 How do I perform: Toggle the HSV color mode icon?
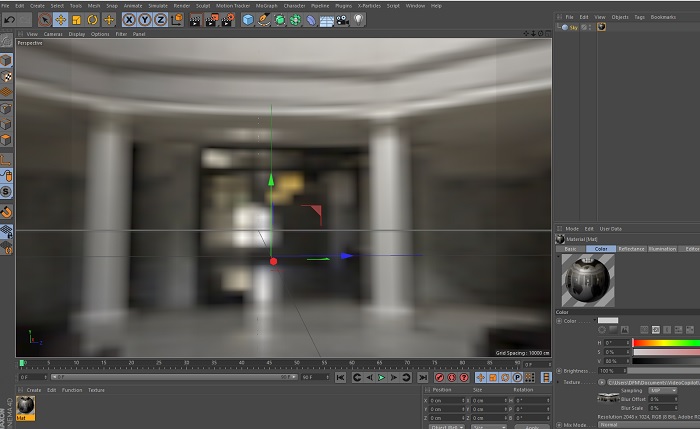click(655, 330)
